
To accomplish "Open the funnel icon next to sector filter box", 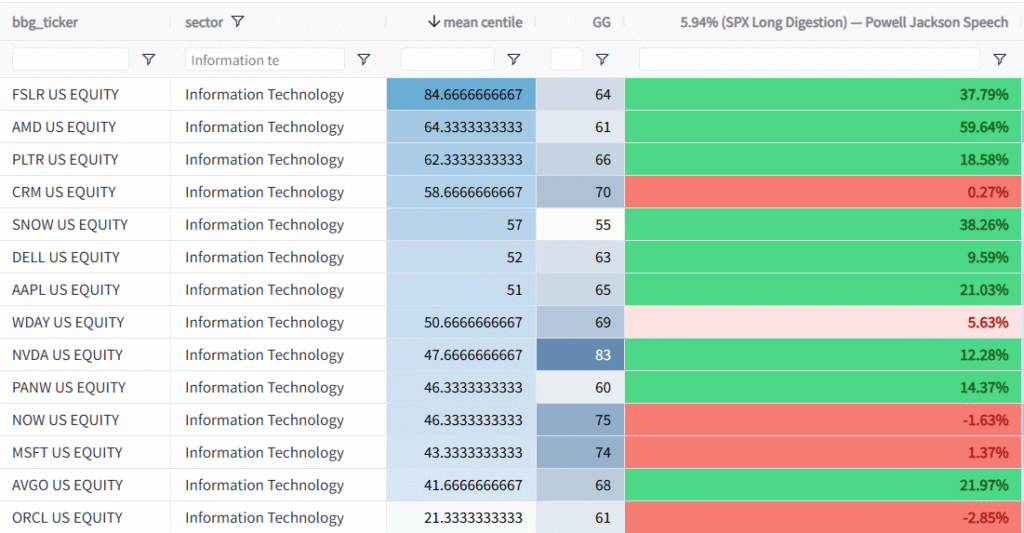I will tap(364, 60).
